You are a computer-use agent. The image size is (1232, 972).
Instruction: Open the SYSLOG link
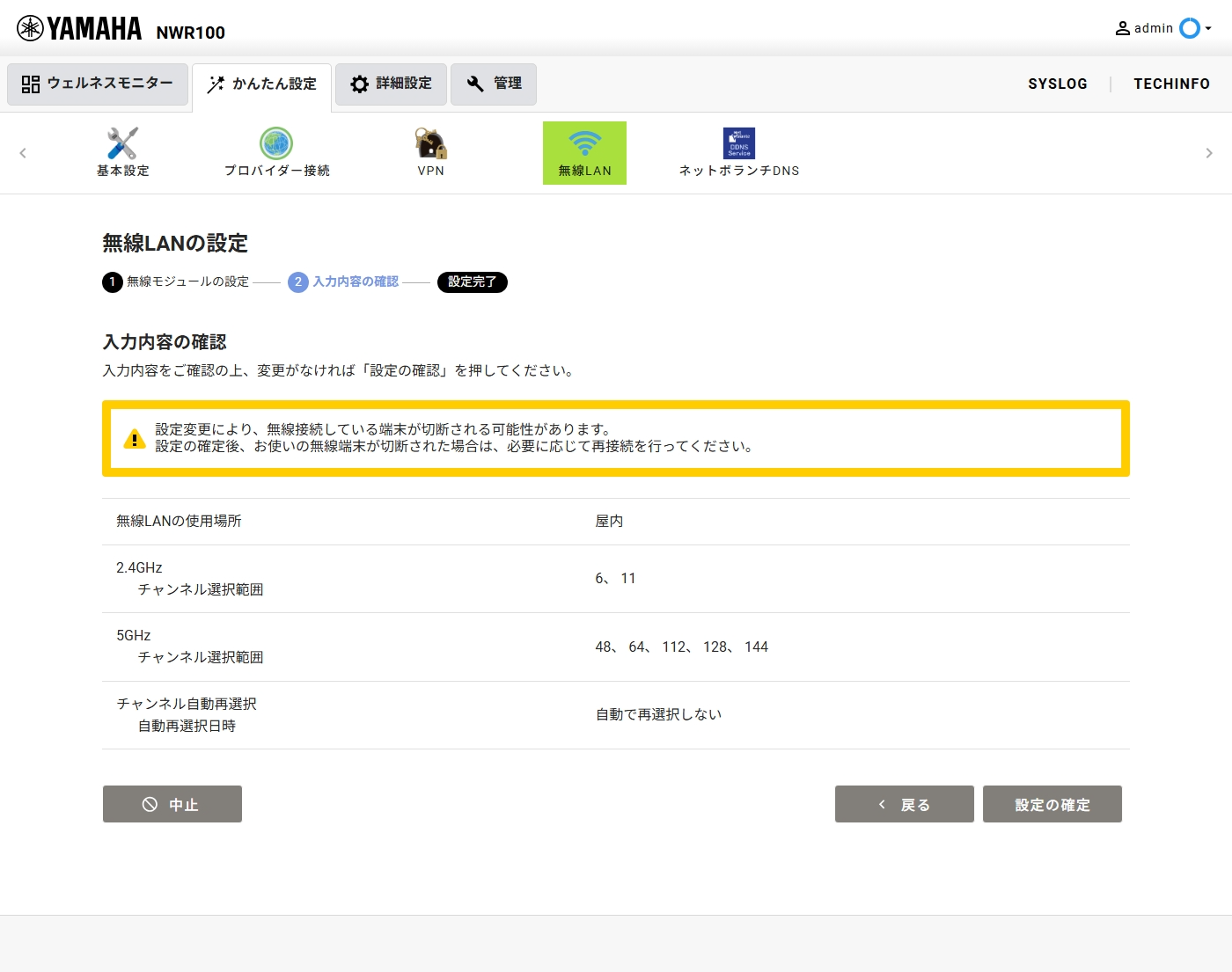[1057, 84]
